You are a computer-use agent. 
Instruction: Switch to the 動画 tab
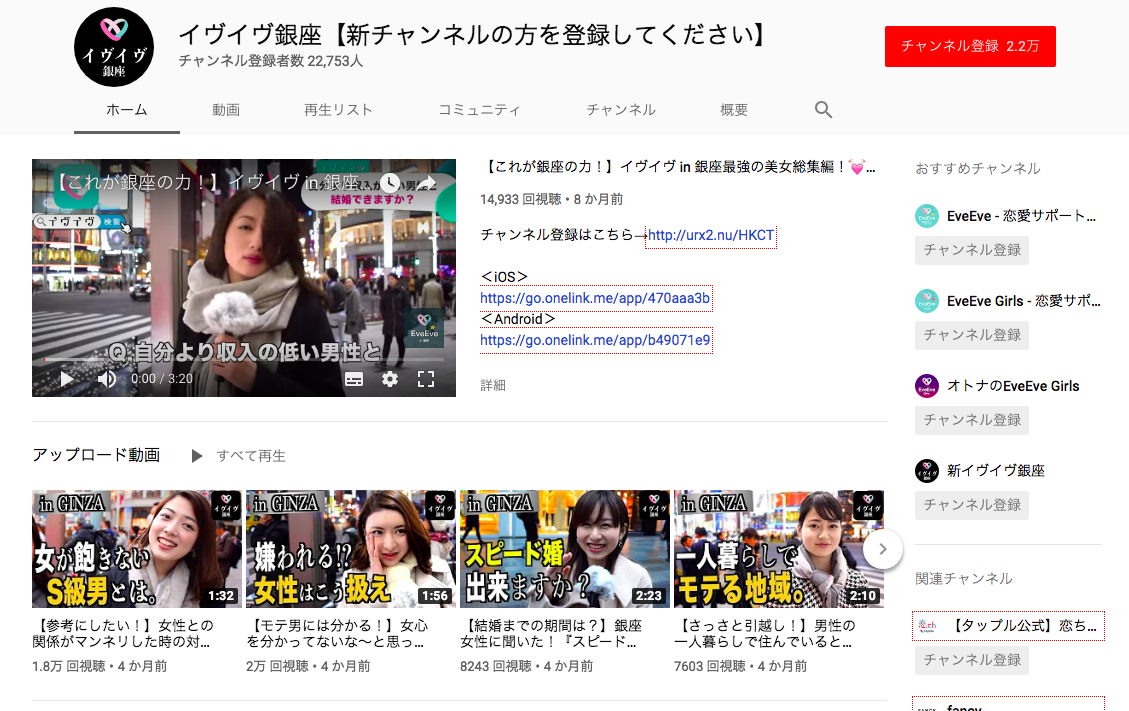pos(226,110)
